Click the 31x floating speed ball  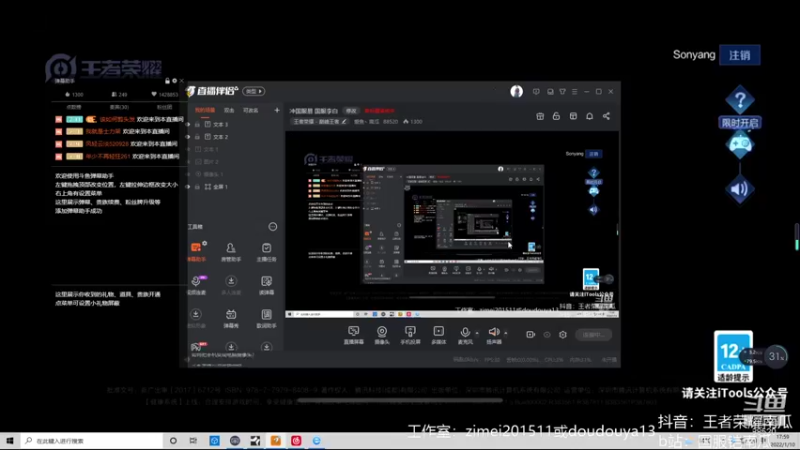(x=777, y=356)
